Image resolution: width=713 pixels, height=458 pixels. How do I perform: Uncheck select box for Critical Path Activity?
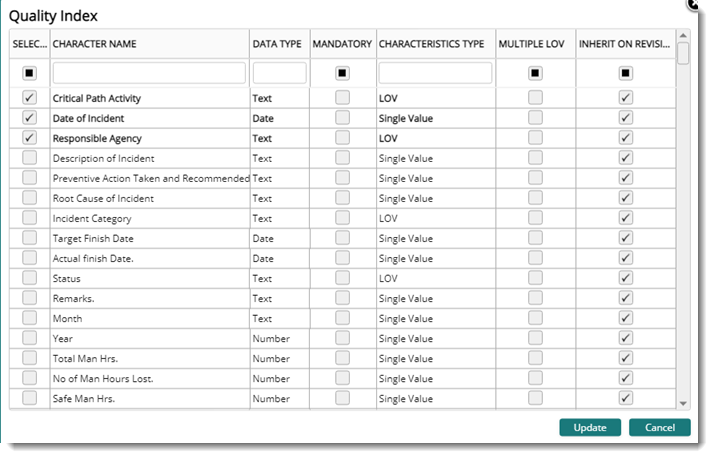30,98
